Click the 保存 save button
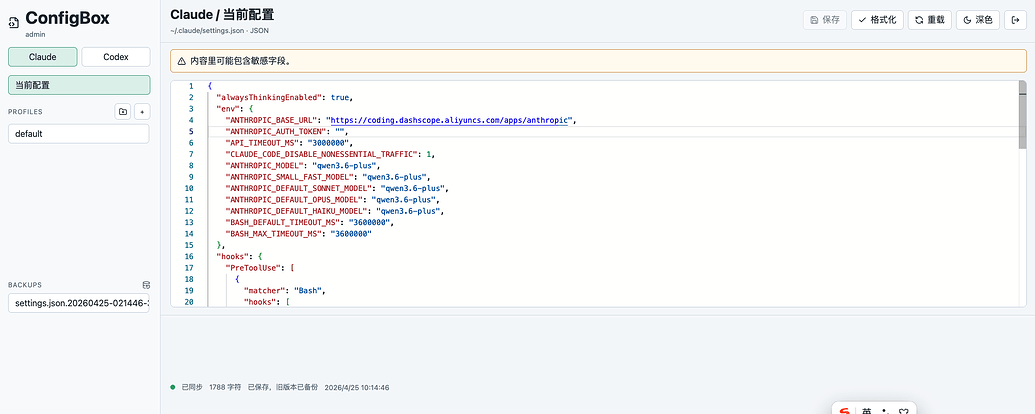Screen dimensions: 1035x414 pos(824,20)
